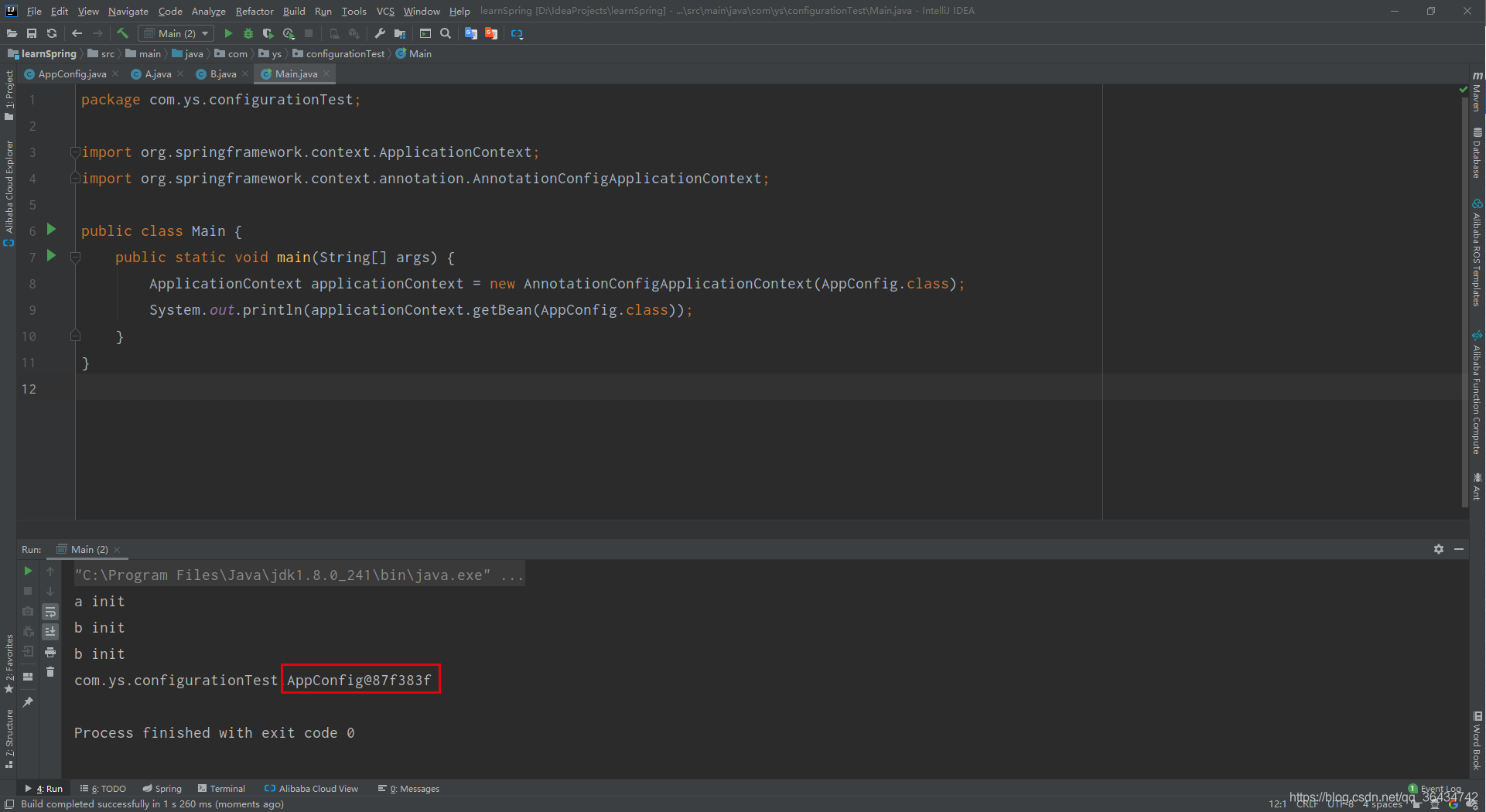This screenshot has height=812, width=1486.
Task: Debug Main (2) with the bug icon
Action: point(248,33)
